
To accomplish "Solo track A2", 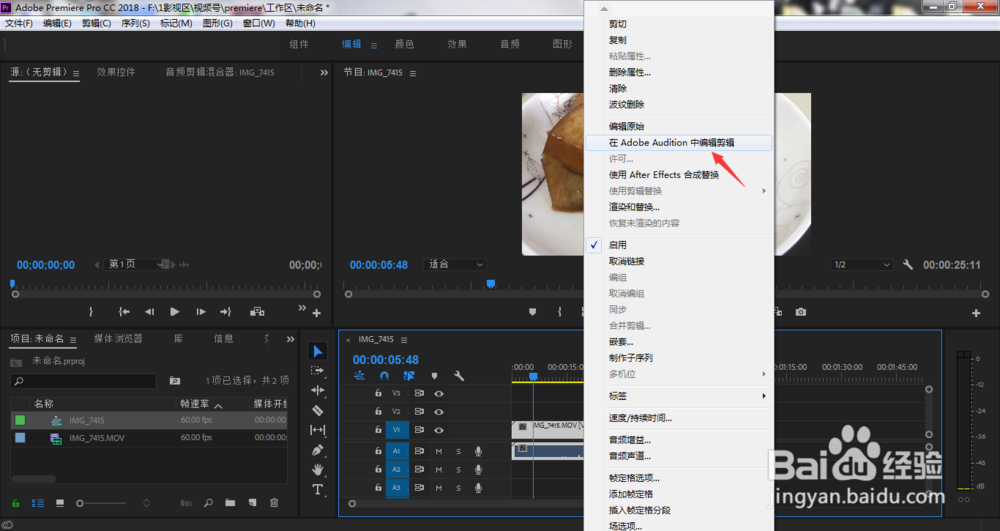I will point(459,470).
